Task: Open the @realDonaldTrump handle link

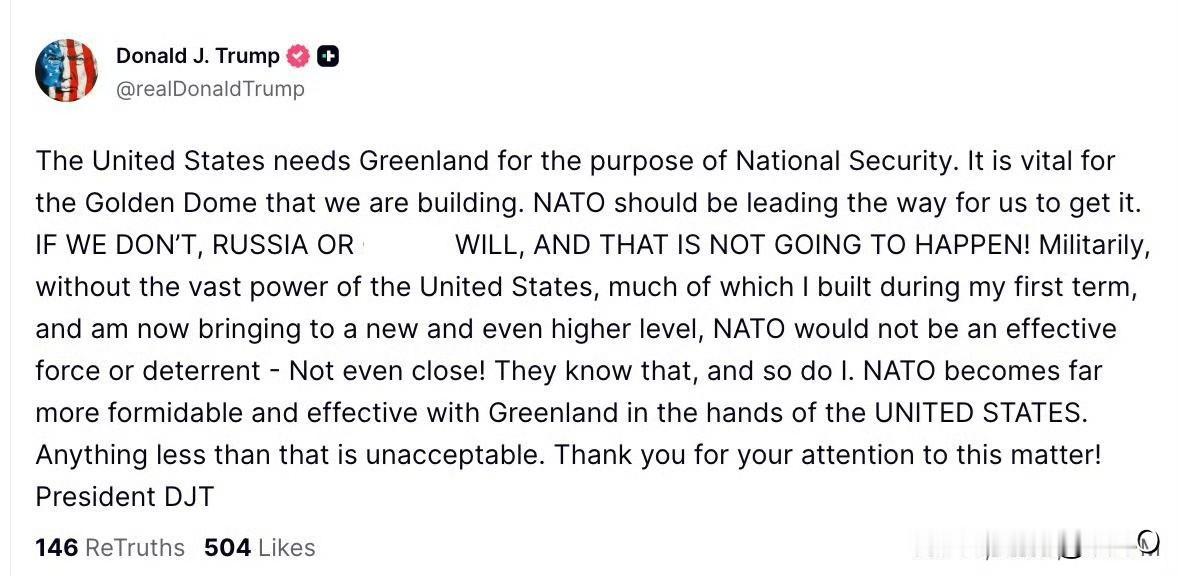Action: coord(210,89)
